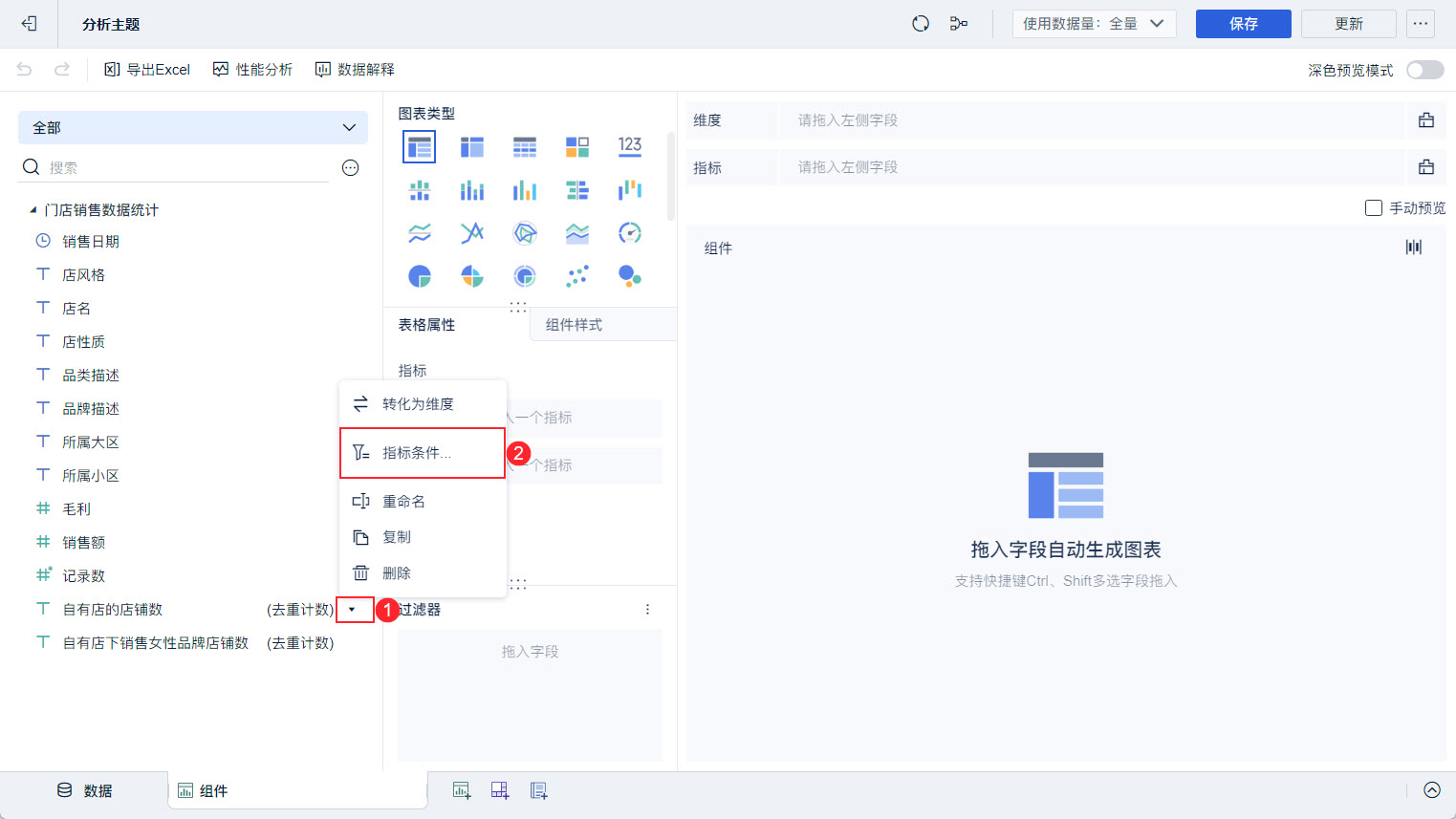The width and height of the screenshot is (1456, 819).
Task: Click the dropdown arrow beside 自有店的店铺数
Action: 353,610
